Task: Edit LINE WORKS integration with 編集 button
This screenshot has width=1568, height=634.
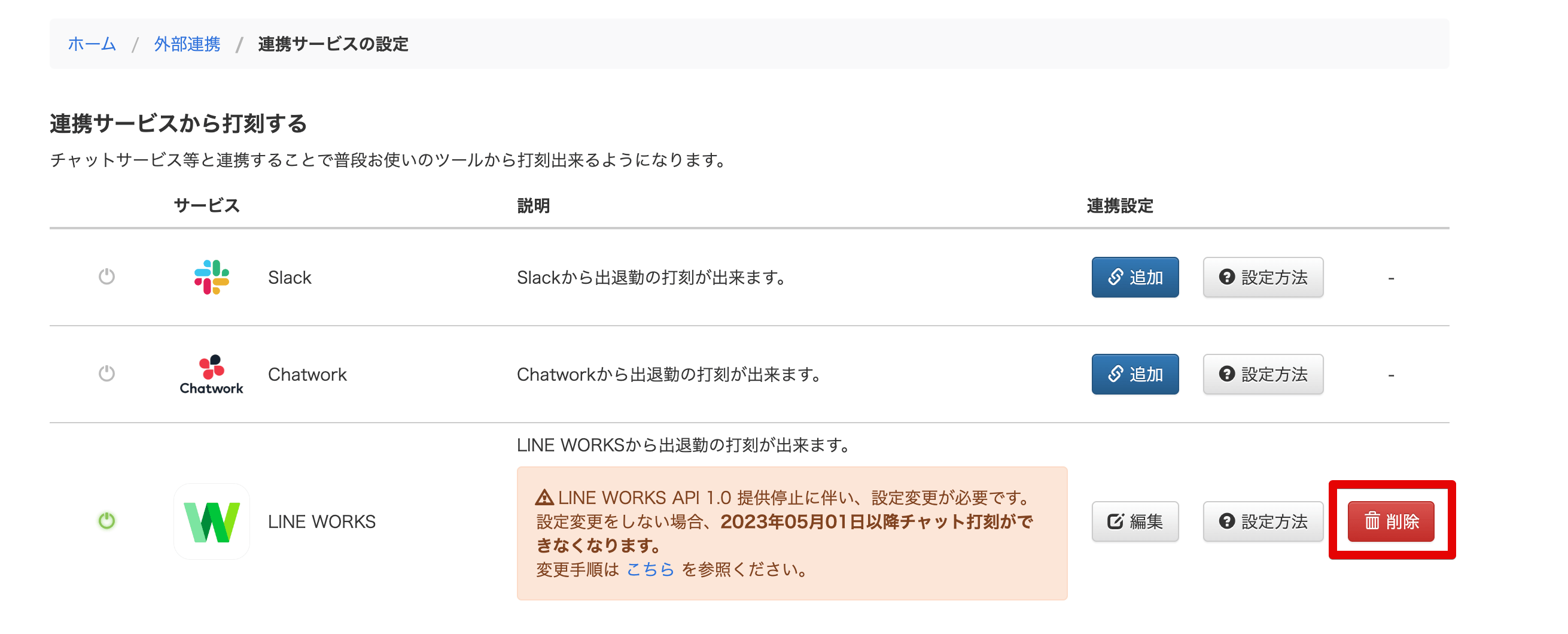Action: coord(1135,521)
